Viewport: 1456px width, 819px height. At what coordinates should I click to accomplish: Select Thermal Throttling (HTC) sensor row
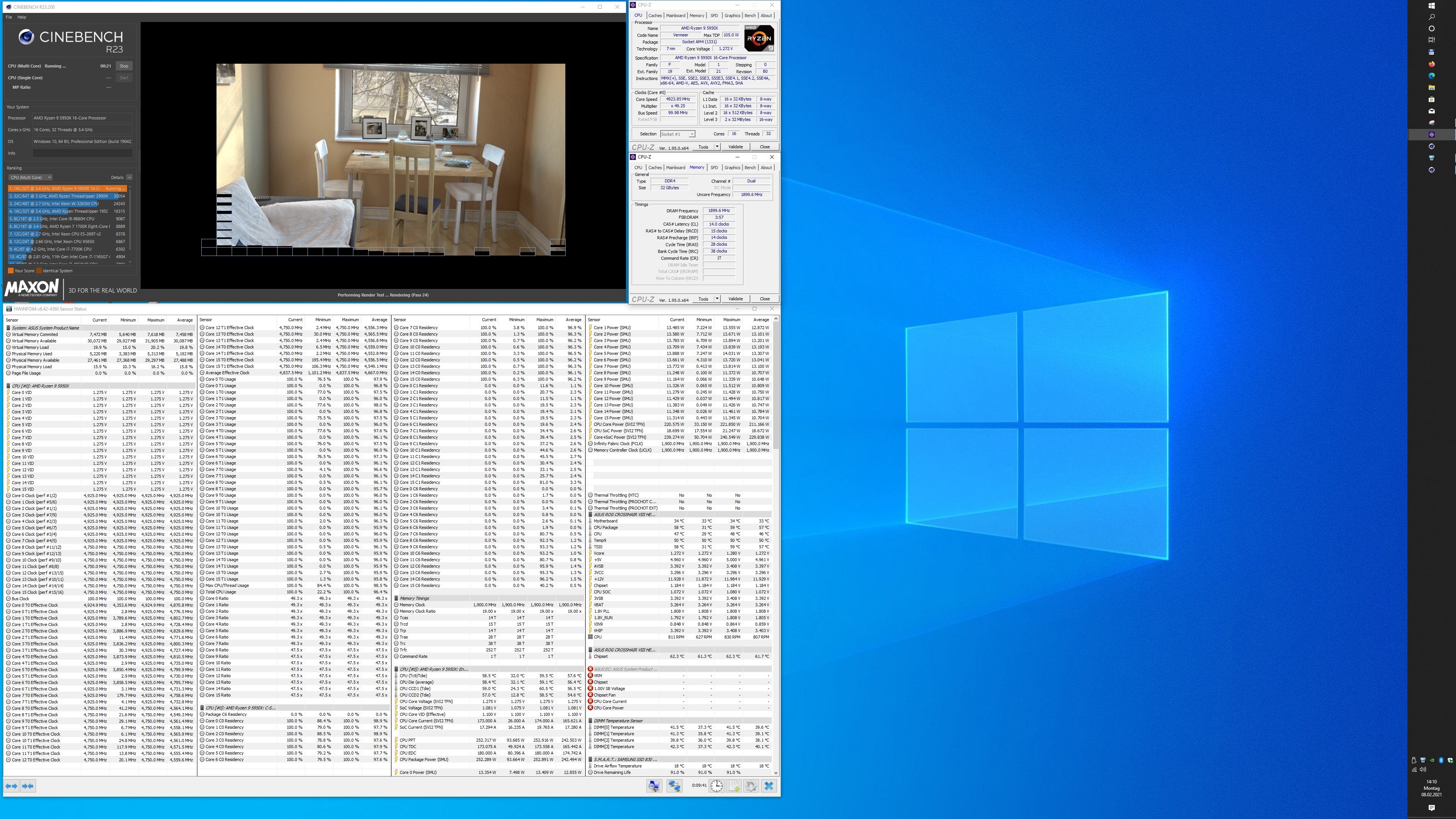tap(679, 496)
